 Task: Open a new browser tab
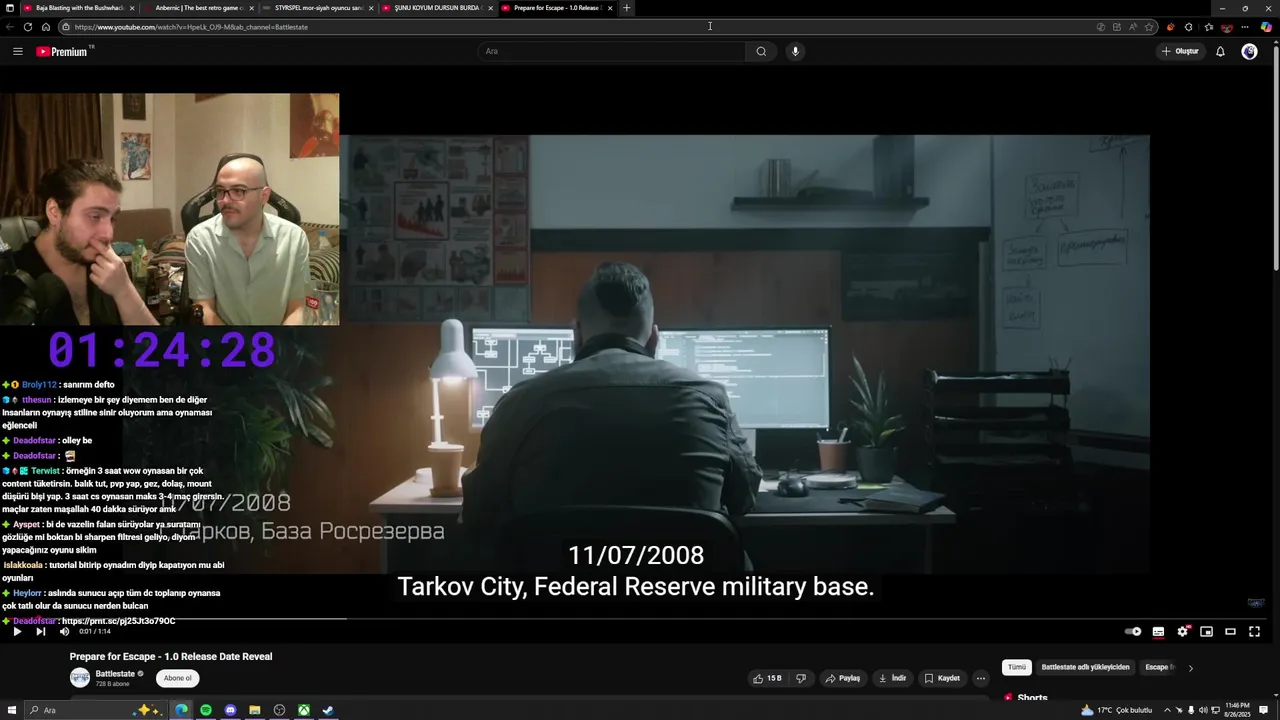[x=627, y=8]
